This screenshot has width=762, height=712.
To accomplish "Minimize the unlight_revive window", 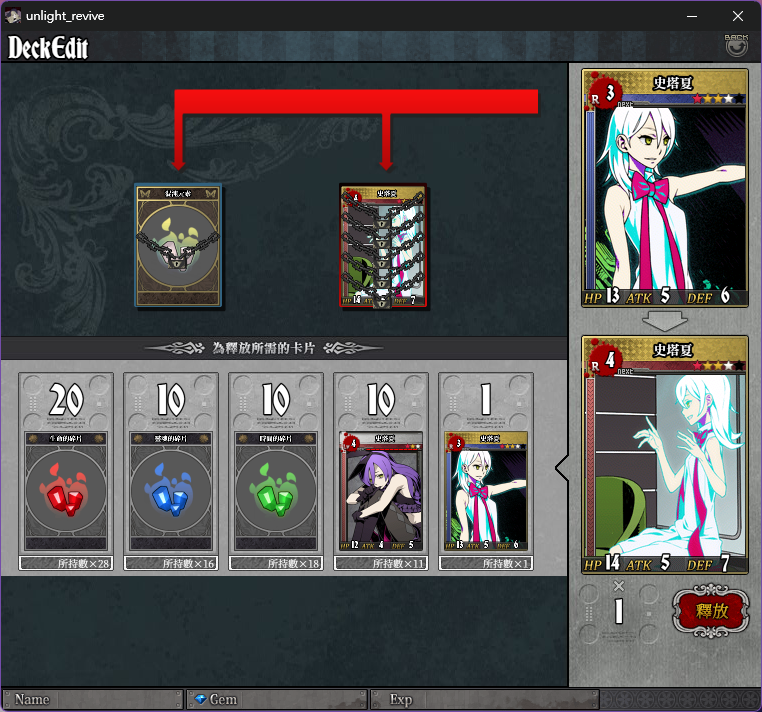I will click(692, 16).
